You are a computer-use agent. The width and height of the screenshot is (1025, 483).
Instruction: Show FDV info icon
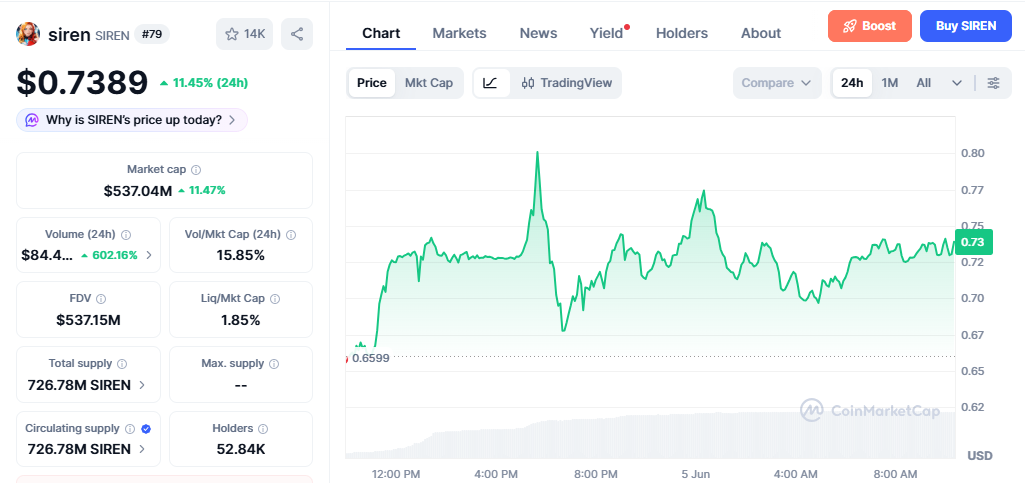click(x=101, y=299)
